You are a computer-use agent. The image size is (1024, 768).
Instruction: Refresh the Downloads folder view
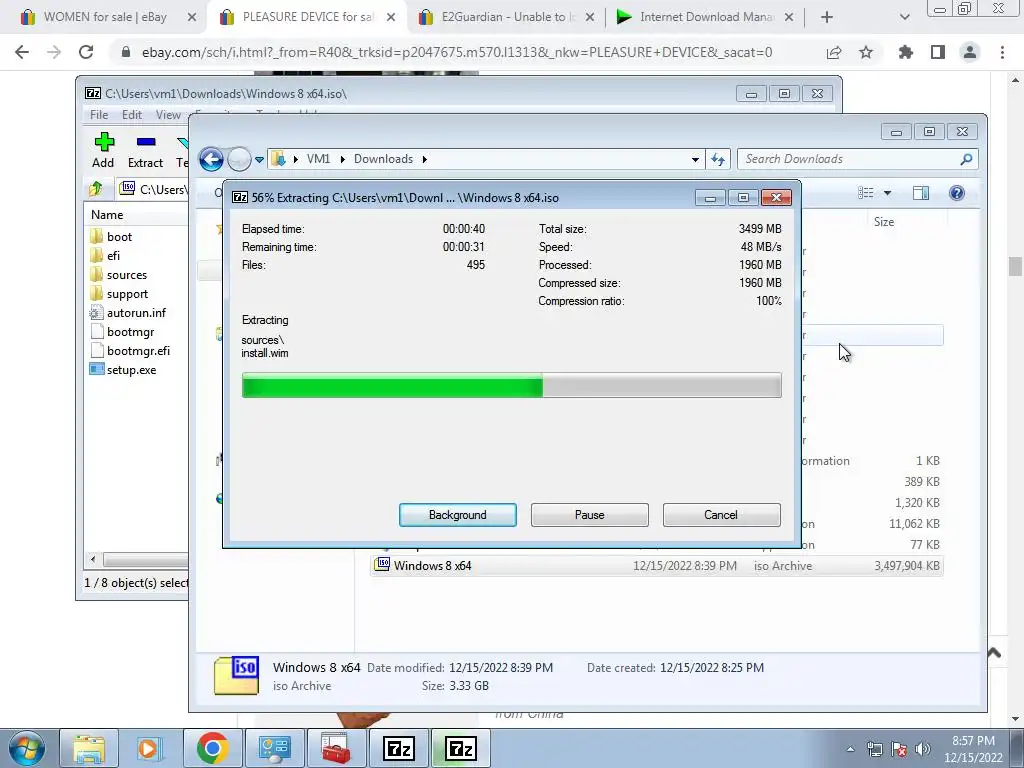718,159
